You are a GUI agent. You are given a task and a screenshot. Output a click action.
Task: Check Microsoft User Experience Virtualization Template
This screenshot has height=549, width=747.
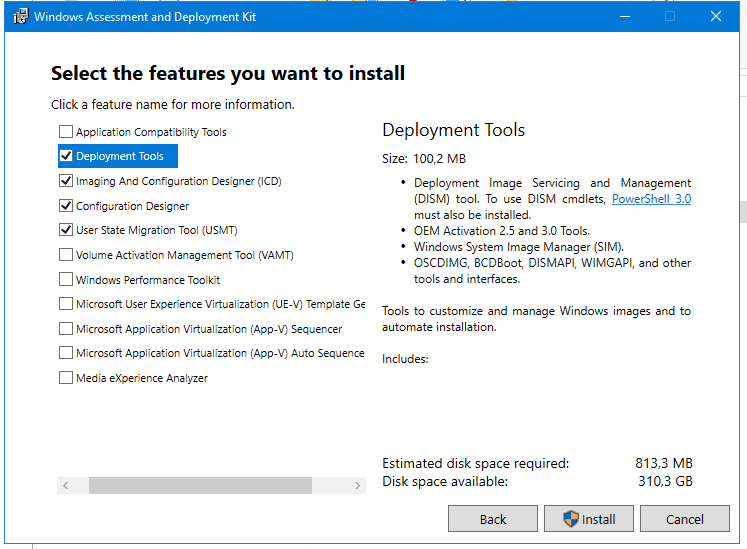tap(66, 304)
